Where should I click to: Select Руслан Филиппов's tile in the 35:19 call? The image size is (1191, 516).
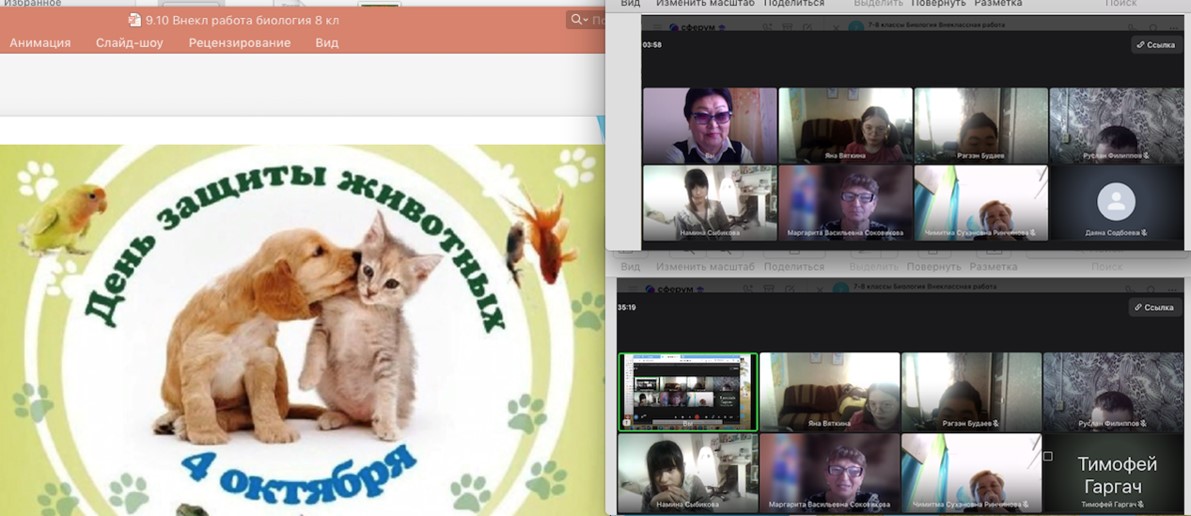[x=1113, y=392]
